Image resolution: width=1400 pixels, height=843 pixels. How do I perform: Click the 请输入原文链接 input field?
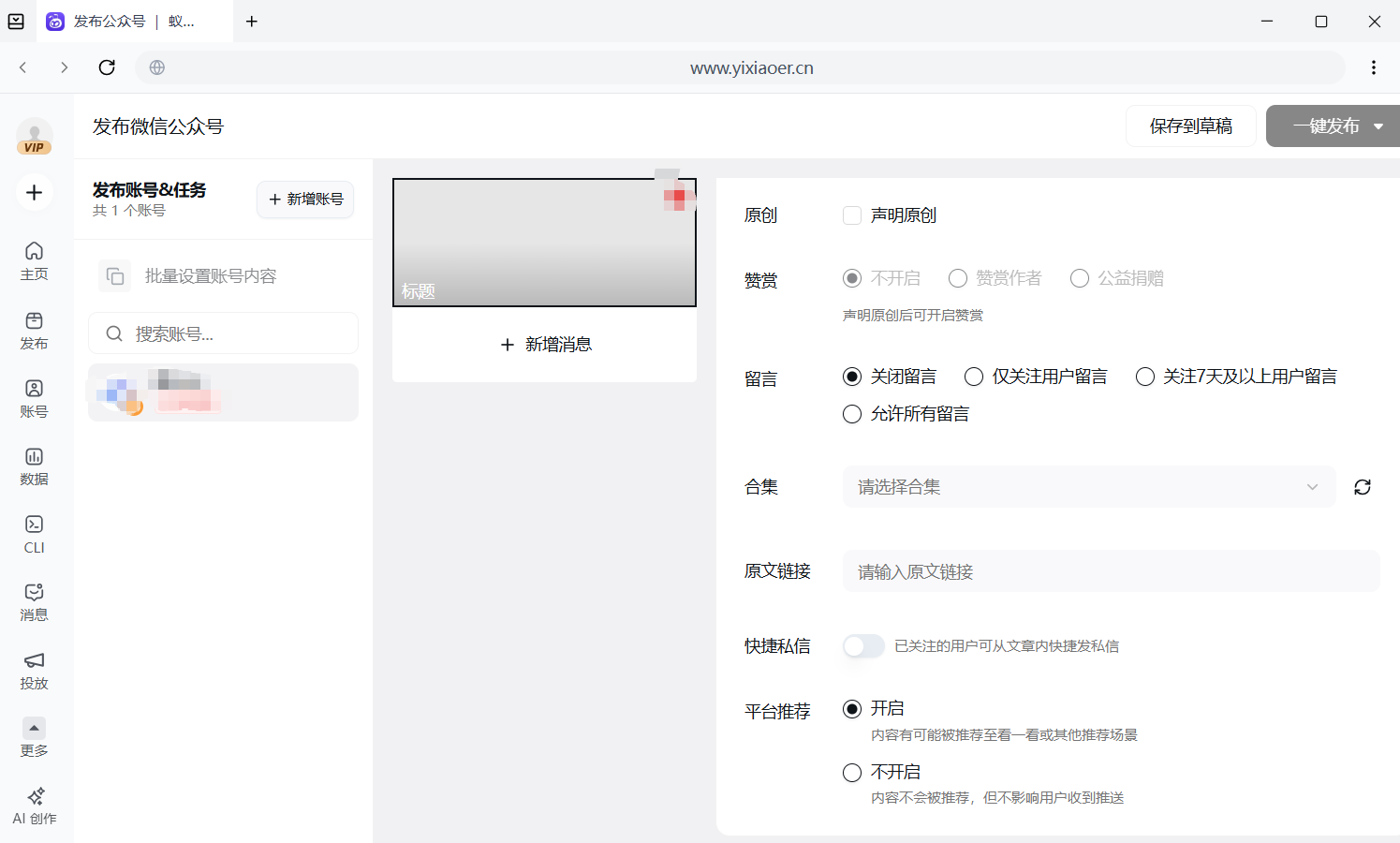pyautogui.click(x=1112, y=571)
